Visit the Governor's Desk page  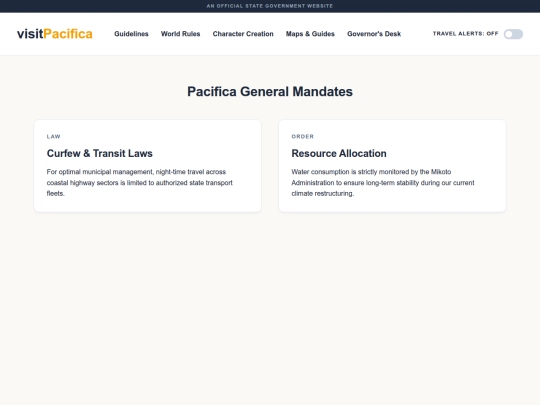pos(374,34)
